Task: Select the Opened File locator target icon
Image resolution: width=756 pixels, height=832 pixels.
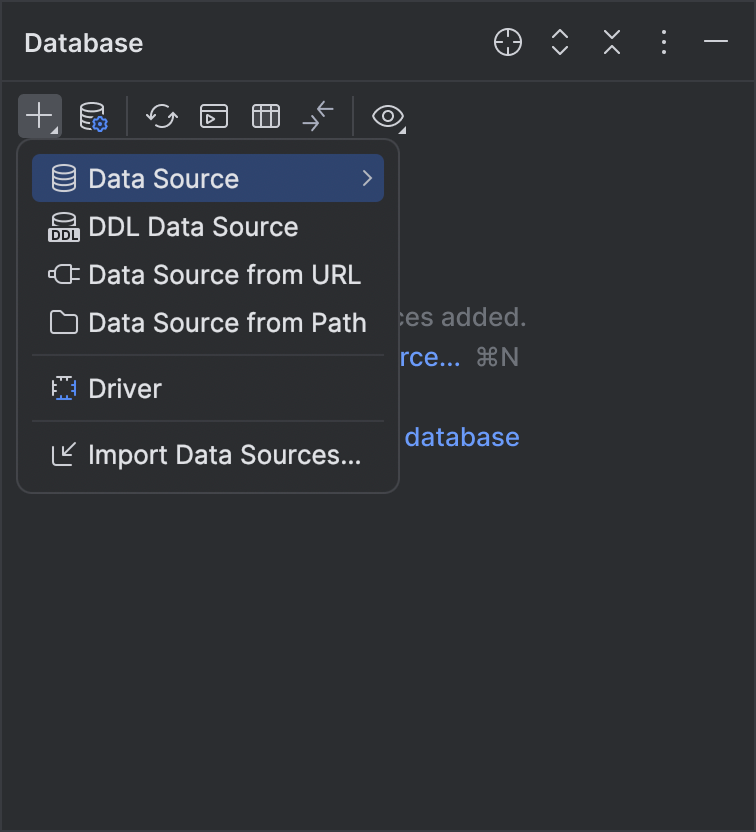Action: point(507,42)
